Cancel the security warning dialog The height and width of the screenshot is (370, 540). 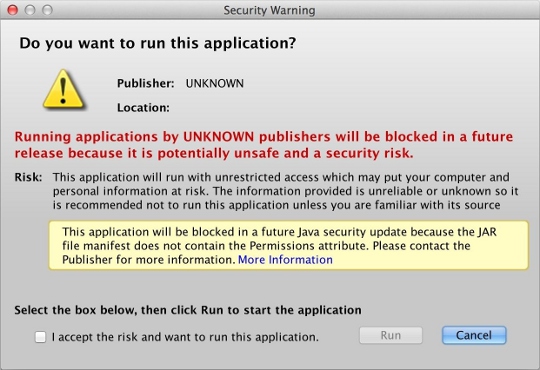click(x=474, y=335)
